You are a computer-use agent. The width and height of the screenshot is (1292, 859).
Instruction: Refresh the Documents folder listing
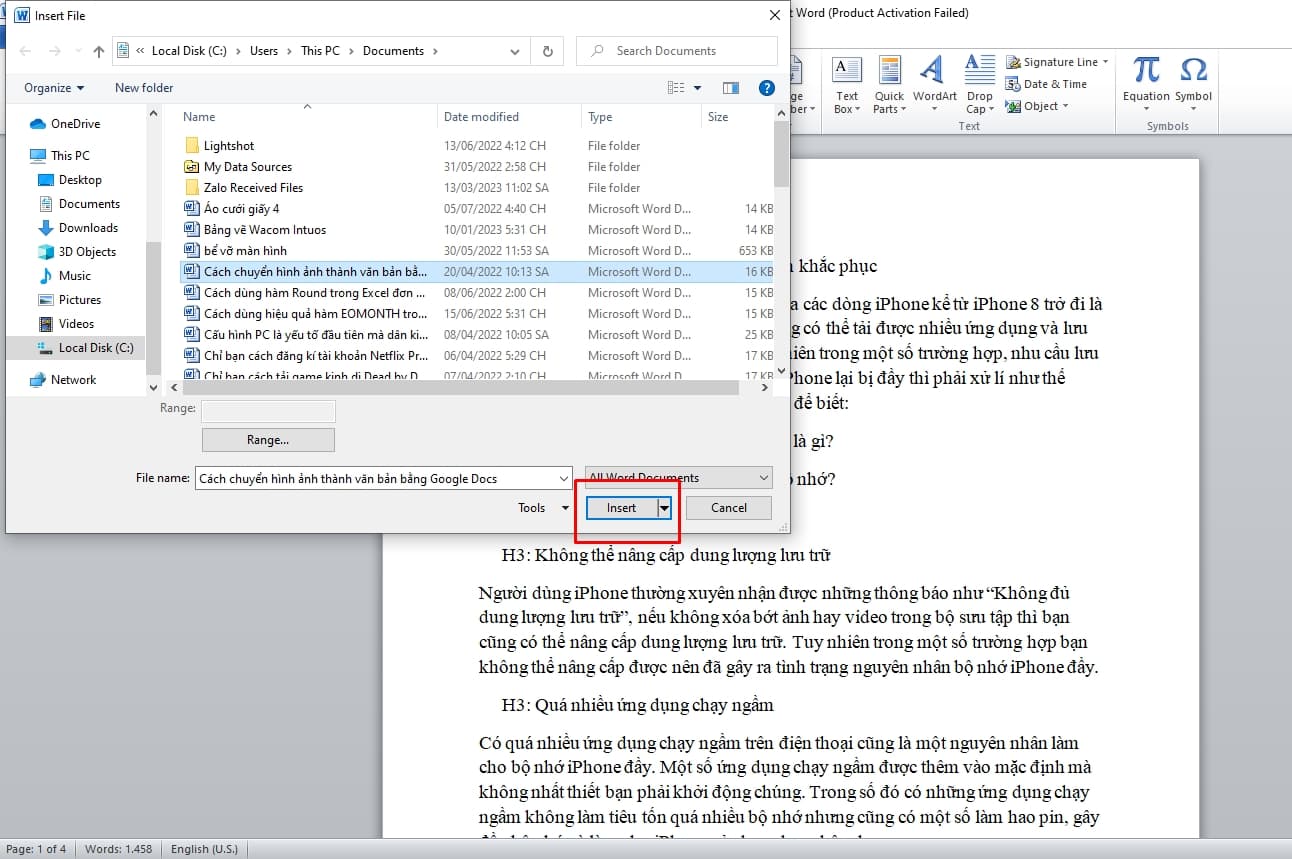point(547,51)
